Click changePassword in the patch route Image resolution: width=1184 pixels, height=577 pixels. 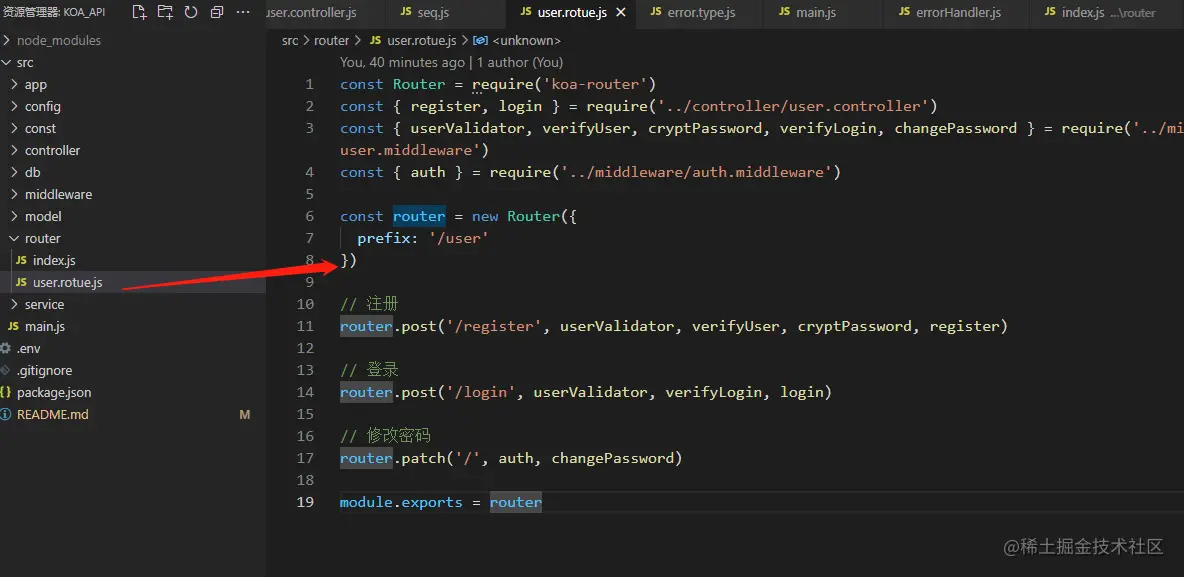pyautogui.click(x=612, y=458)
